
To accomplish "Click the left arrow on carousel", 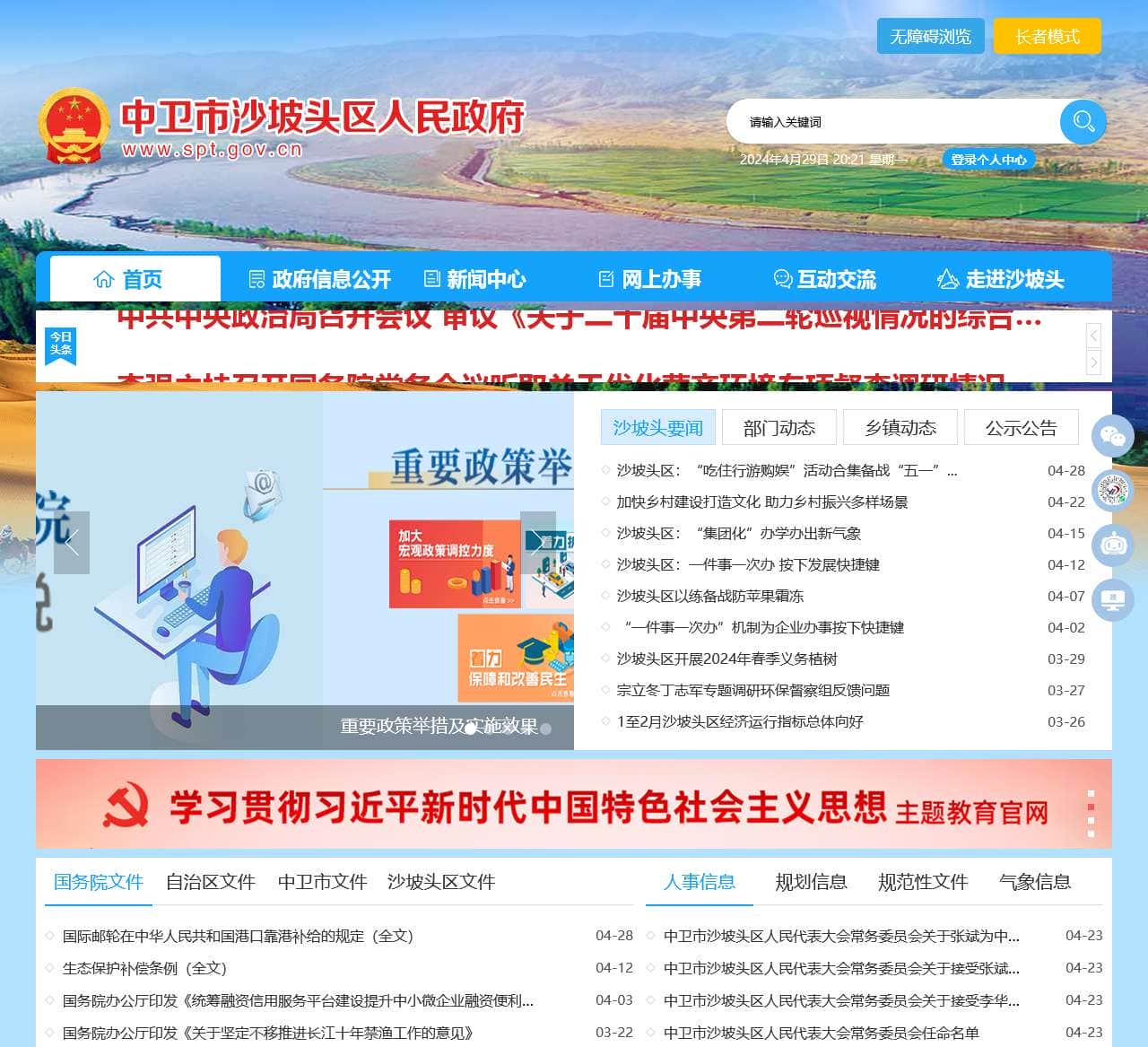I will pyautogui.click(x=72, y=542).
